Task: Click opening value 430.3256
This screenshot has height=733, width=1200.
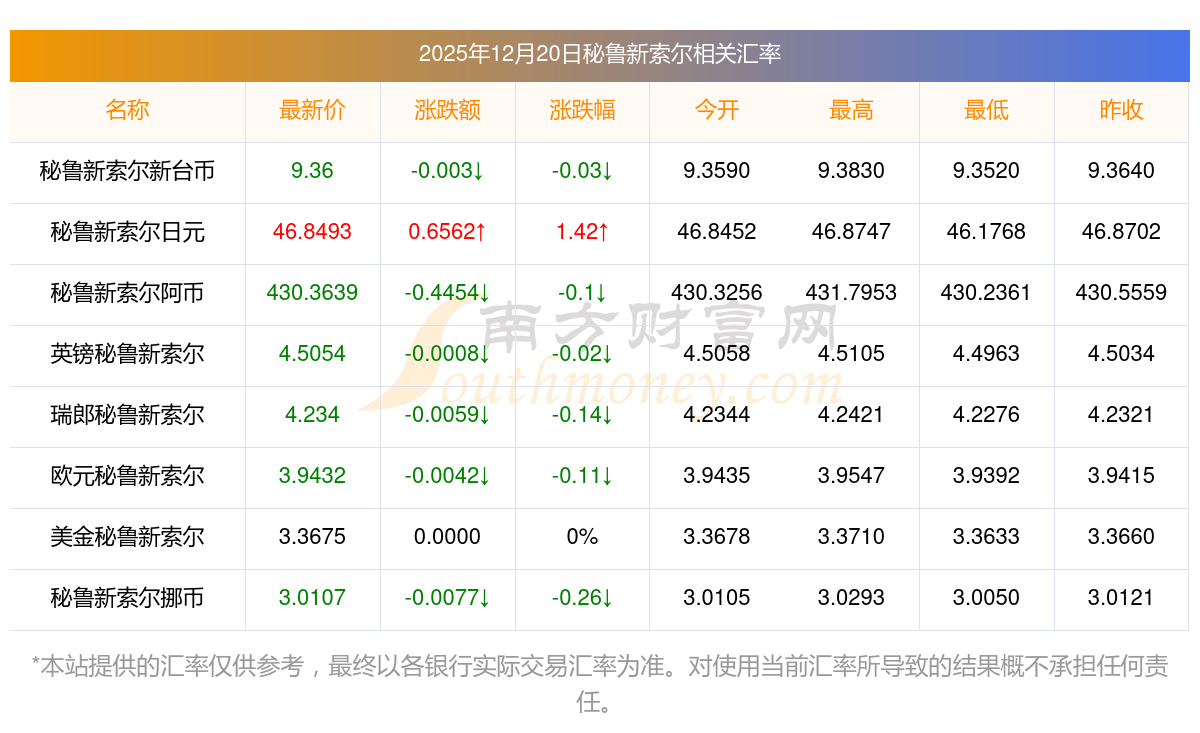Action: pyautogui.click(x=717, y=293)
